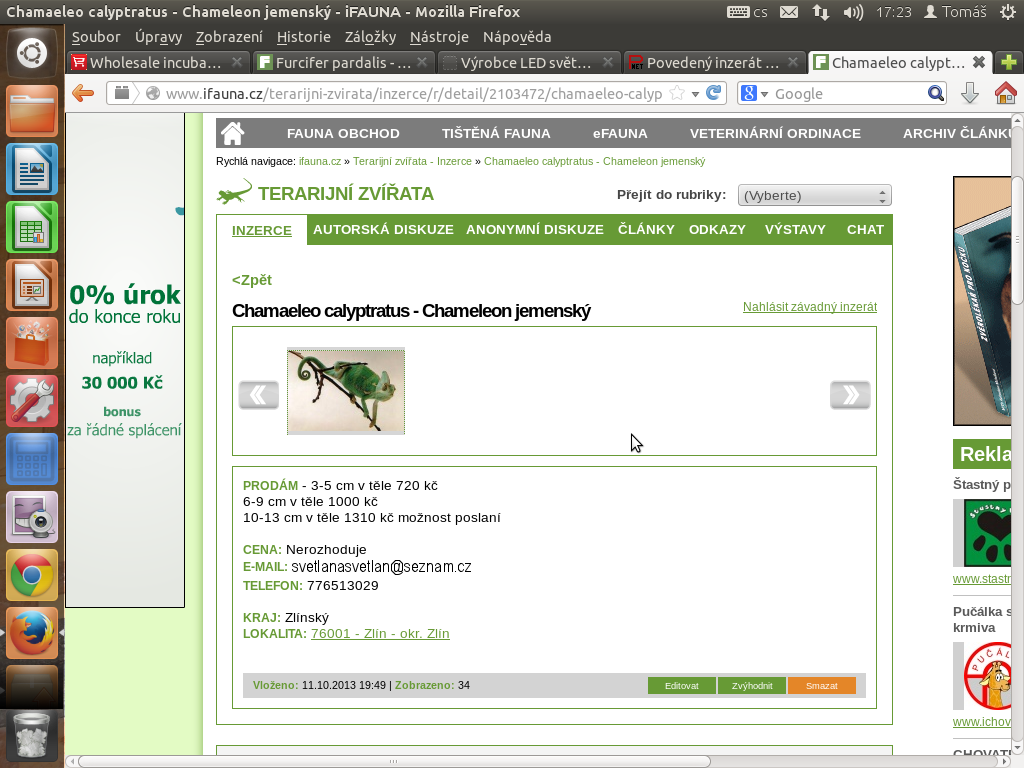
Task: Open the Downloads arrow in toolbar
Action: 969,93
